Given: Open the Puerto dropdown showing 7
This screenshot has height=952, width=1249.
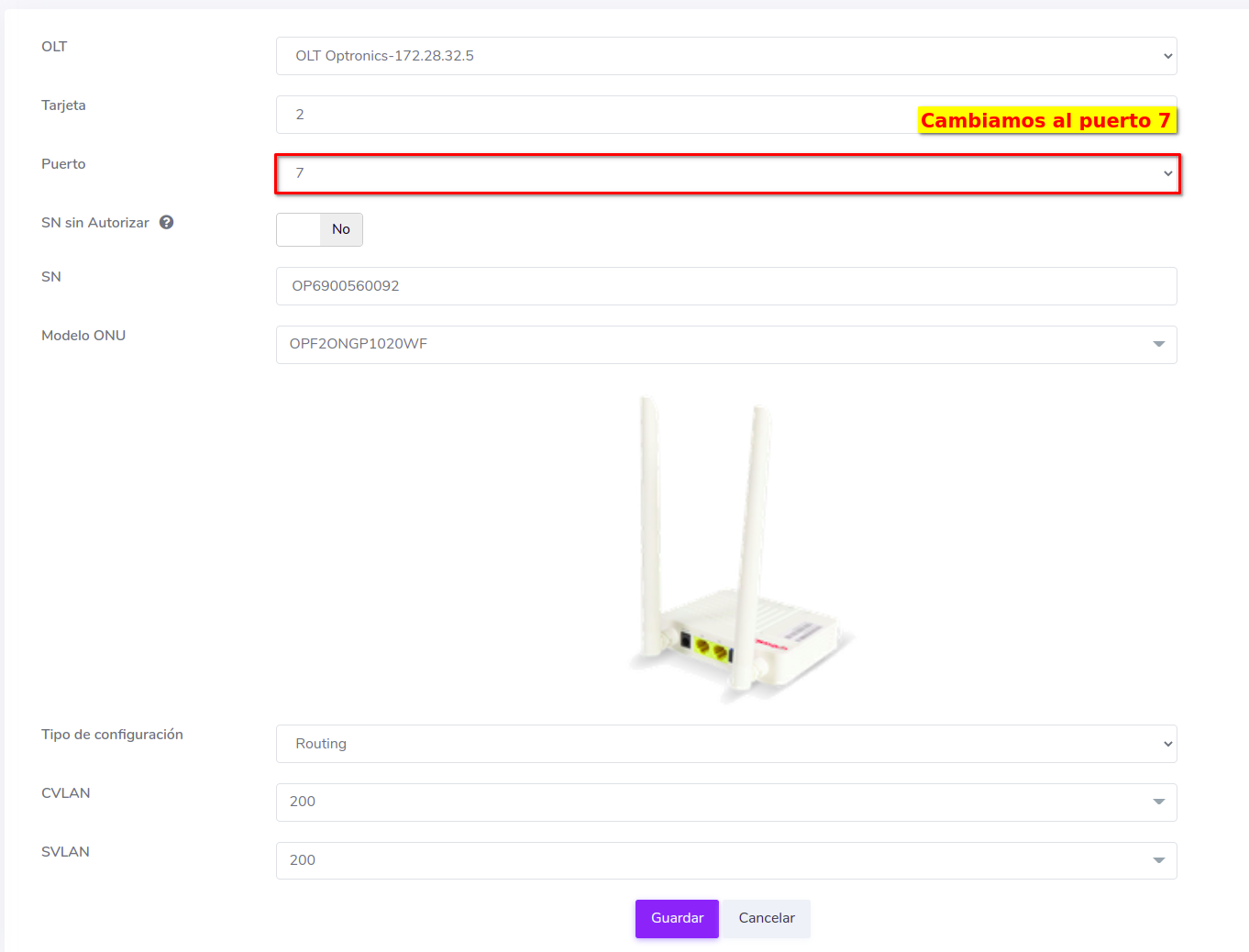Looking at the screenshot, I should 725,173.
